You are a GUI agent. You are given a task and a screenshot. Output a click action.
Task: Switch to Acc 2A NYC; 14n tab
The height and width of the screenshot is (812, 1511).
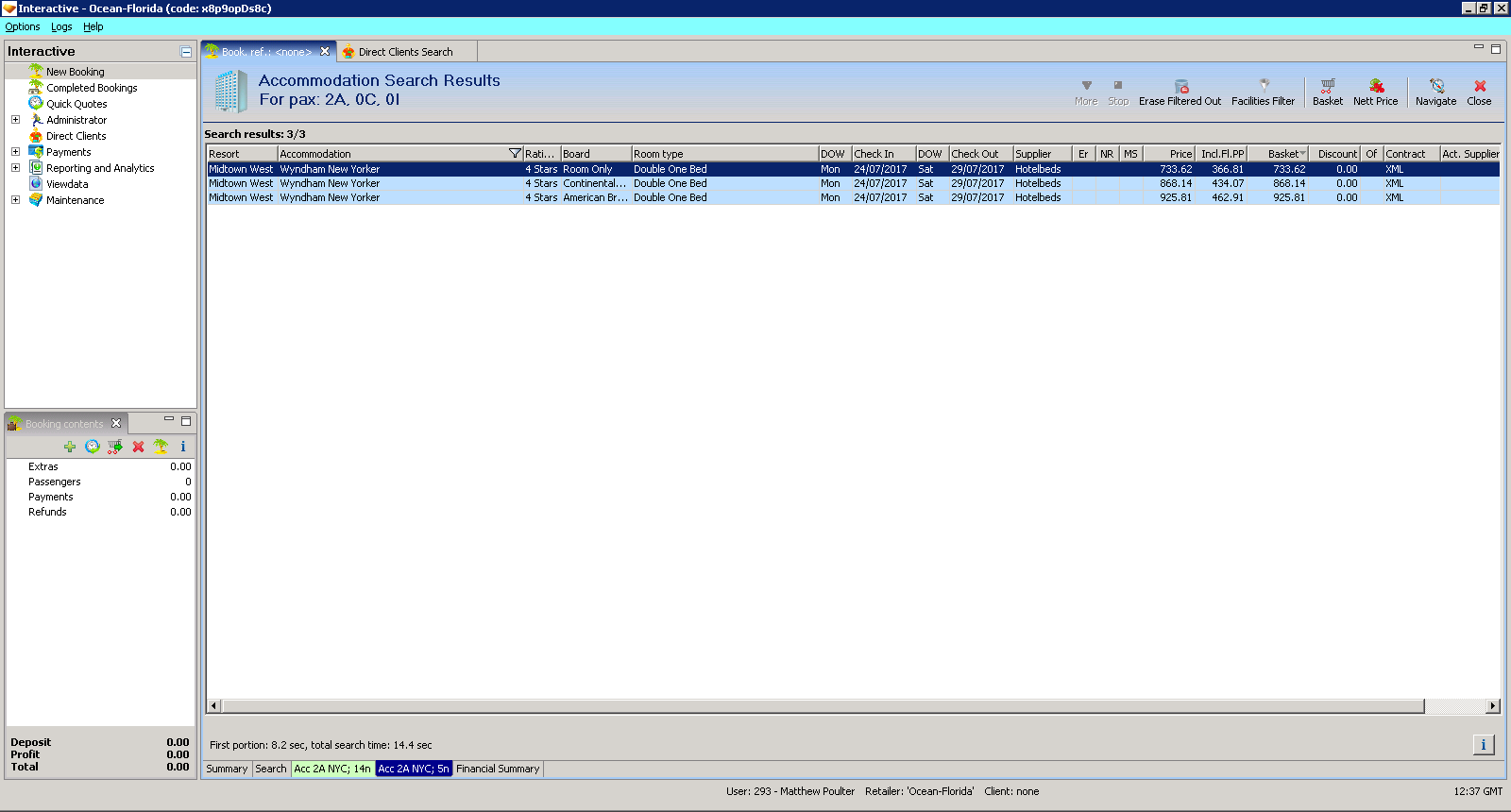[332, 770]
